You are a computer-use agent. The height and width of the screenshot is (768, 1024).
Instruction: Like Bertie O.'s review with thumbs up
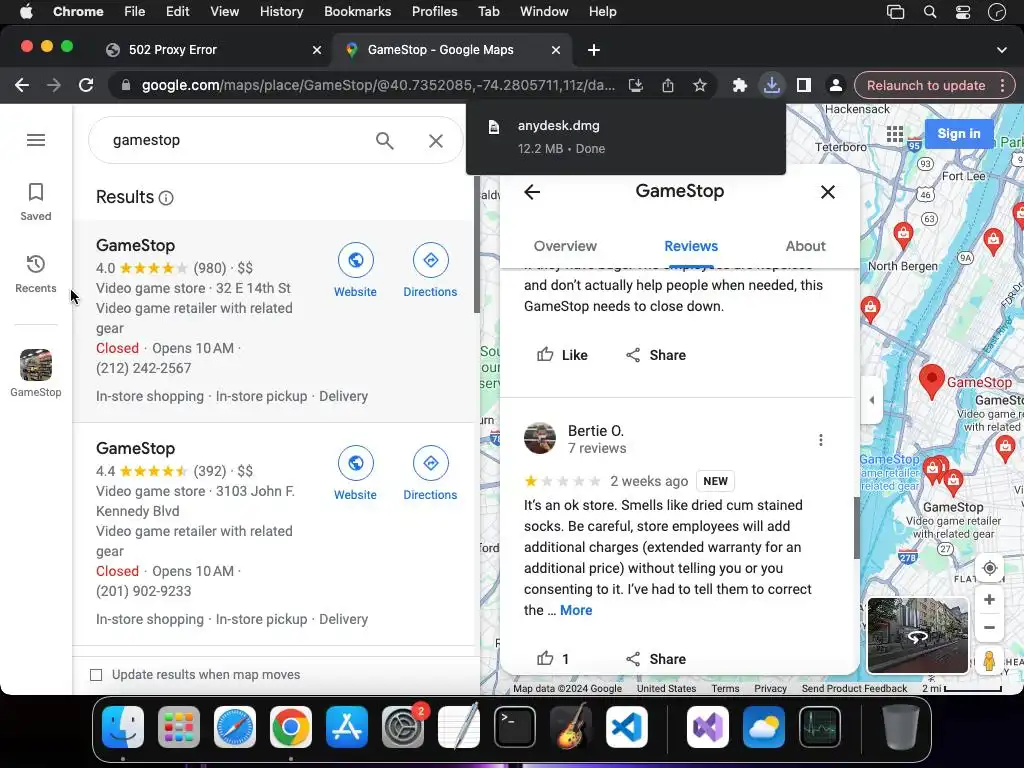(552, 659)
